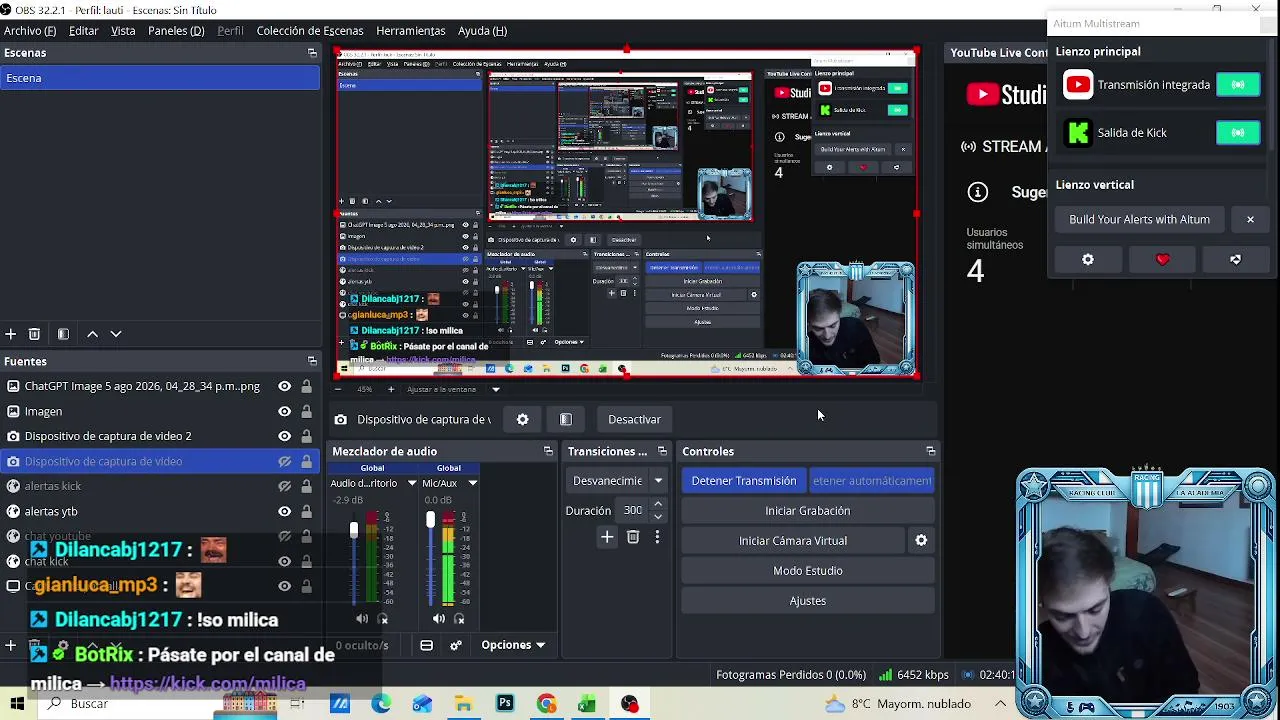The image size is (1280, 720).
Task: Open the Archivo menu
Action: [x=30, y=31]
